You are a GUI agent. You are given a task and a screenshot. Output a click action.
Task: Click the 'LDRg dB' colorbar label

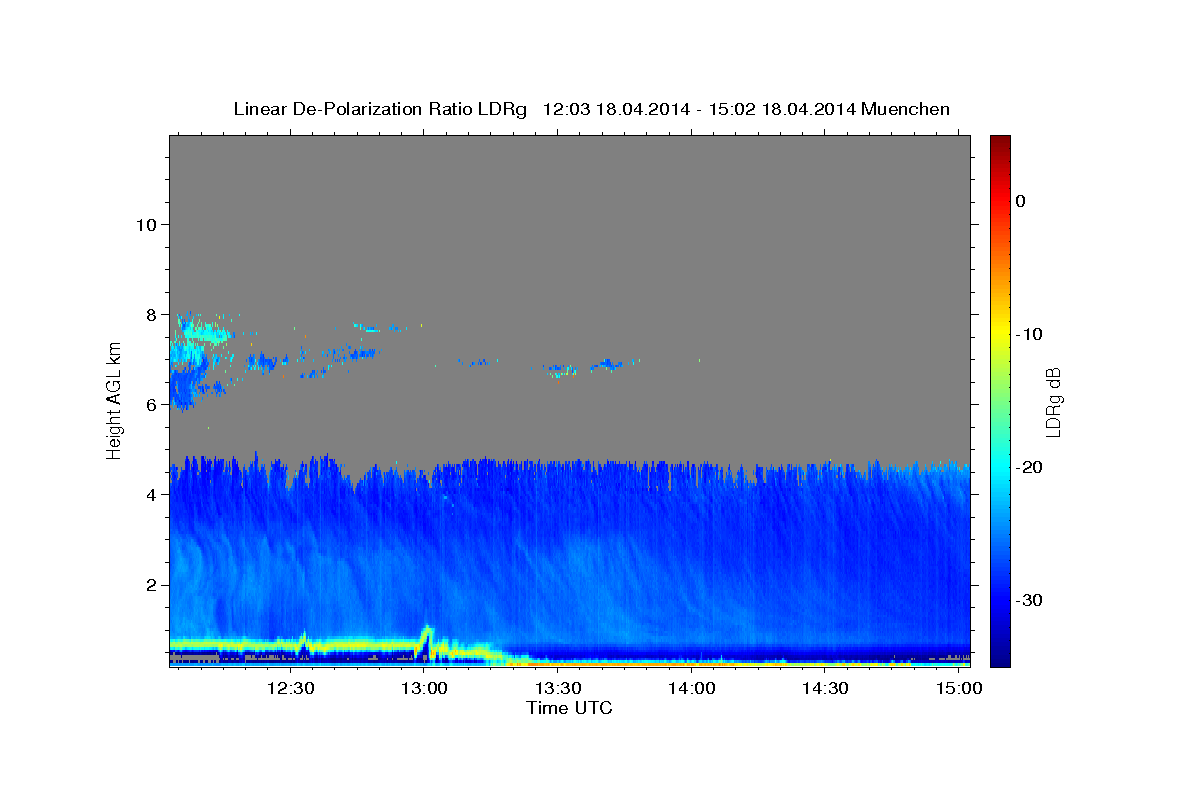1053,401
